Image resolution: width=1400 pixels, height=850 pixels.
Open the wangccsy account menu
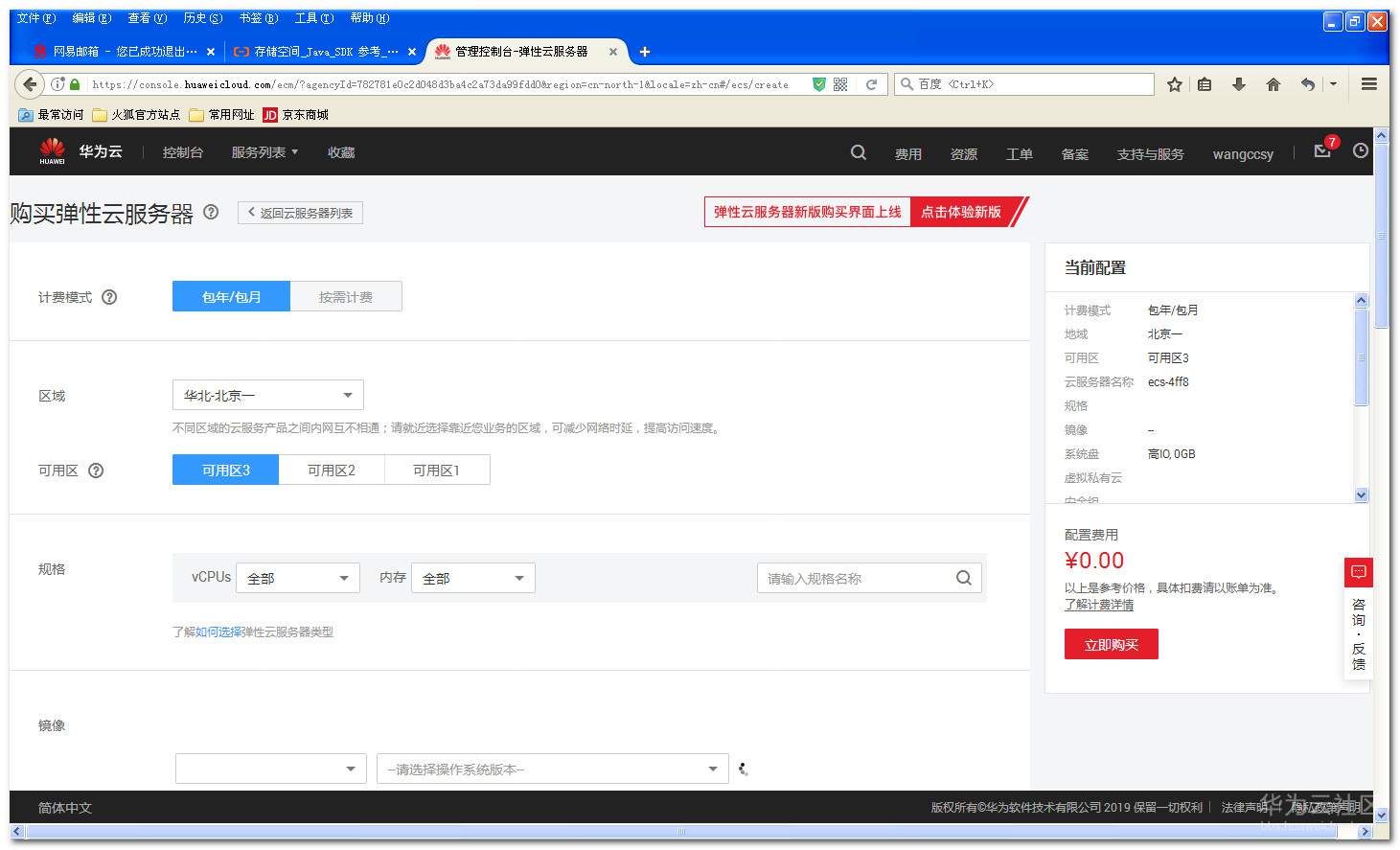pos(1243,154)
